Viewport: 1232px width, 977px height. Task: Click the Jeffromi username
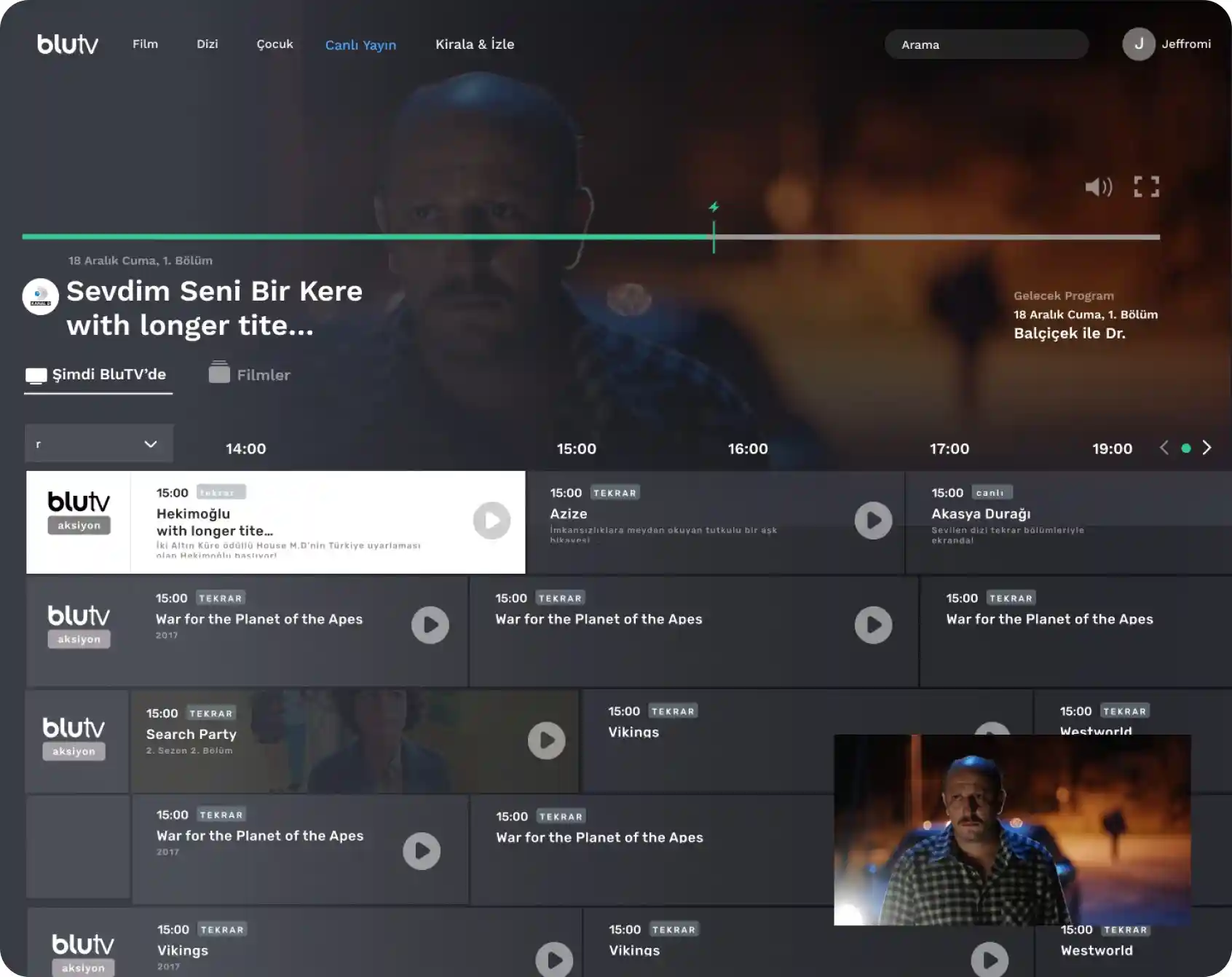tap(1186, 44)
